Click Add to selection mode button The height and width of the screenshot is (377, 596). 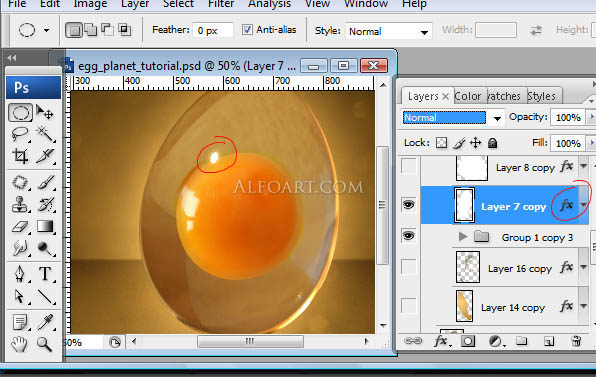point(90,30)
